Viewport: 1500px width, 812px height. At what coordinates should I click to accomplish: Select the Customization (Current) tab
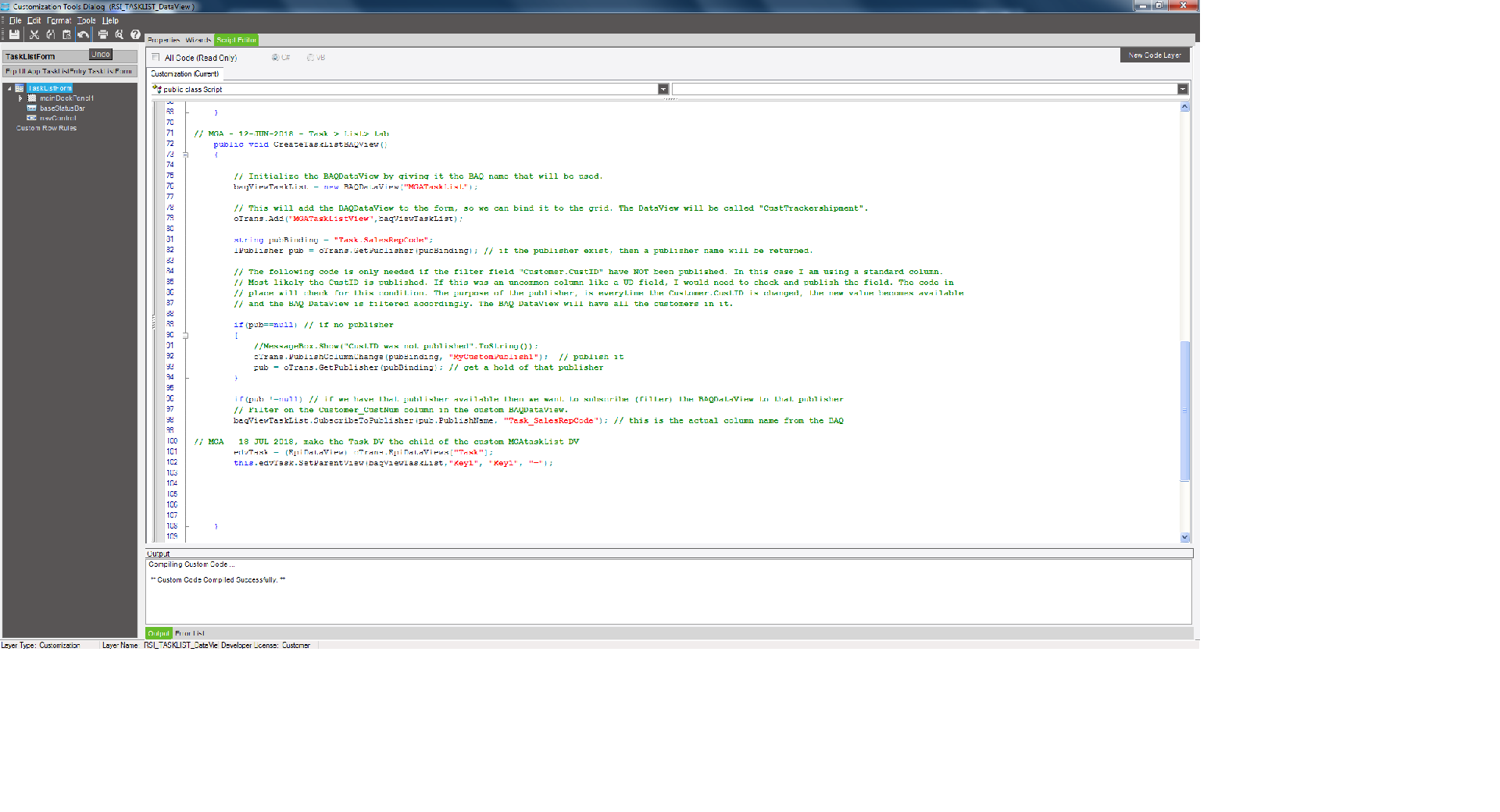click(185, 73)
